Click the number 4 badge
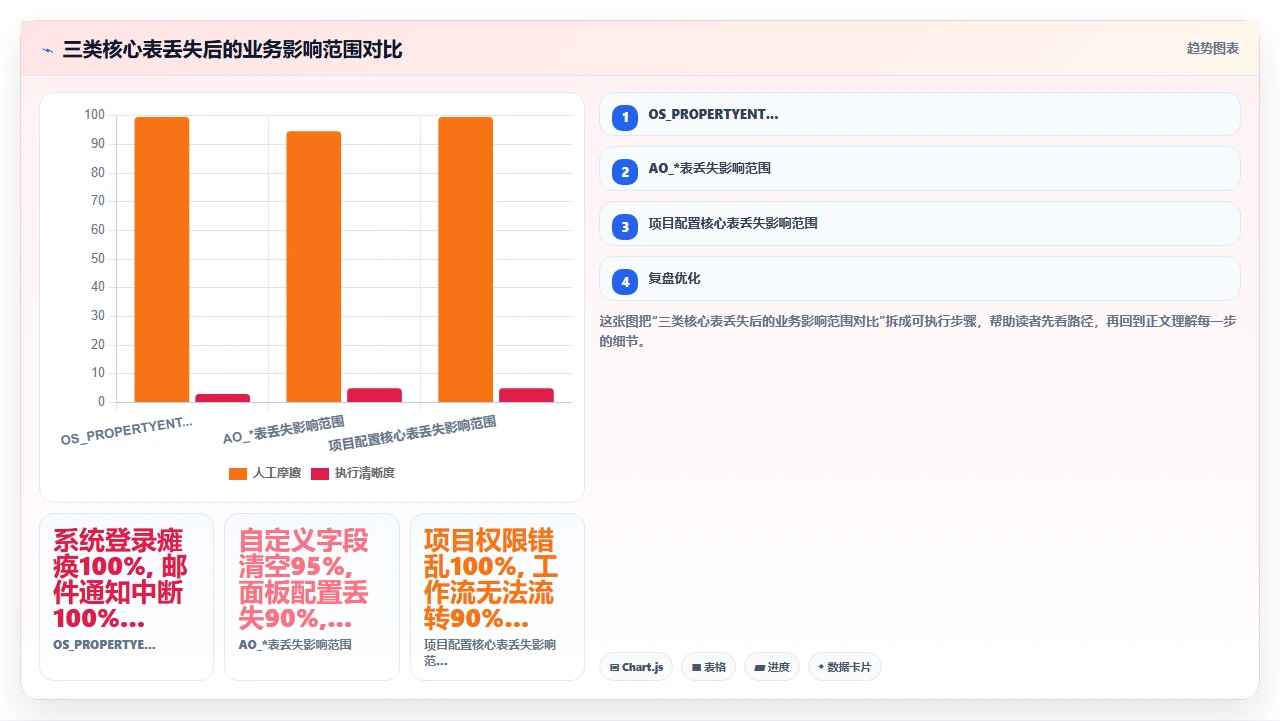The height and width of the screenshot is (721, 1280). click(625, 282)
